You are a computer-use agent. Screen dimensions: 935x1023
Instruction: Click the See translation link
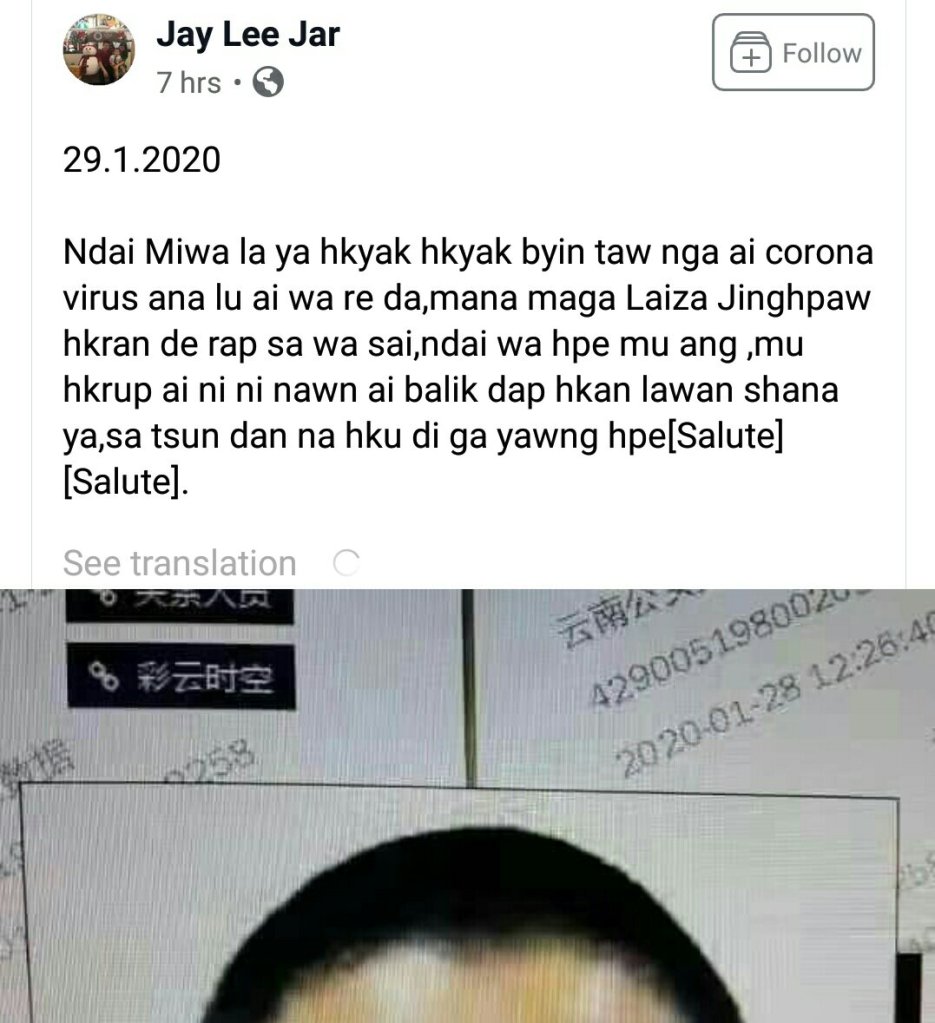tap(179, 563)
